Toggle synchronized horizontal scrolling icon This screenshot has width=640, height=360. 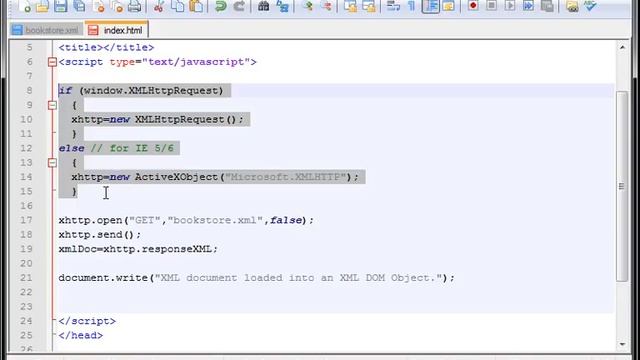tap(369, 6)
